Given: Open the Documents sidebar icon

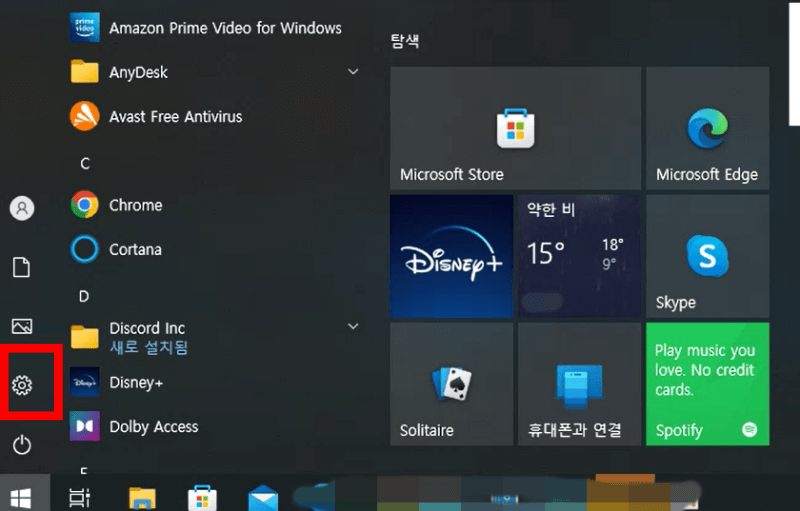Looking at the screenshot, I should click(x=21, y=267).
